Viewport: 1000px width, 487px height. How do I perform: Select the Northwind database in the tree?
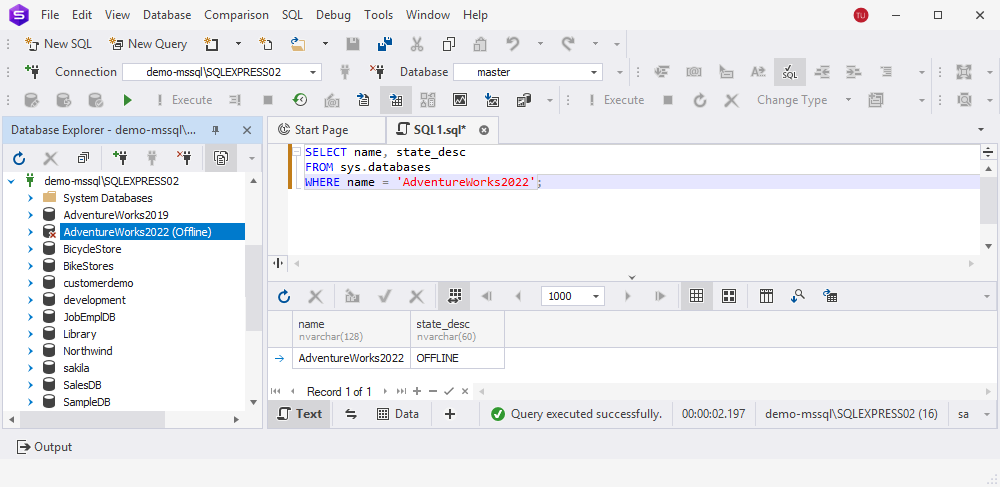(x=88, y=351)
